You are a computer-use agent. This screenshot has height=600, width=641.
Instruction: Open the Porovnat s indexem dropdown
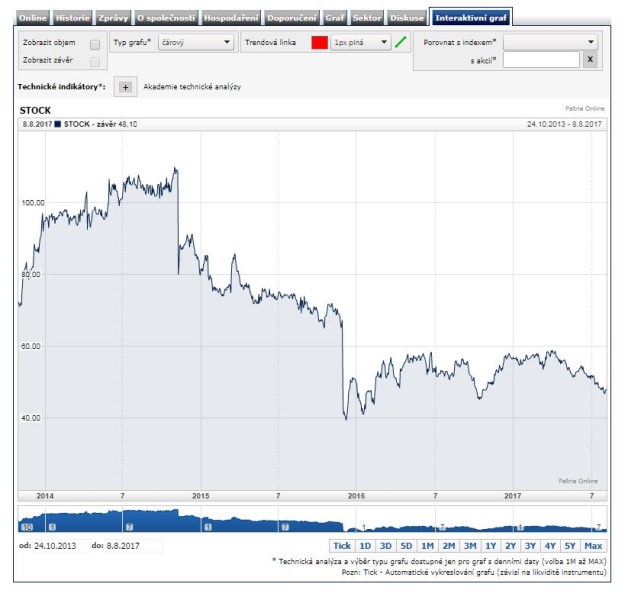(550, 42)
